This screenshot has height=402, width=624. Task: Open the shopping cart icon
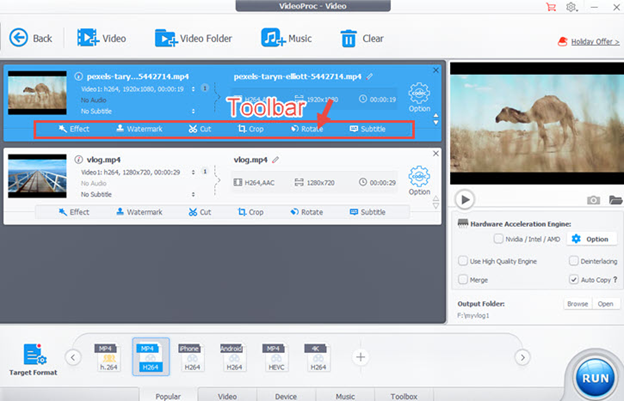tap(551, 7)
